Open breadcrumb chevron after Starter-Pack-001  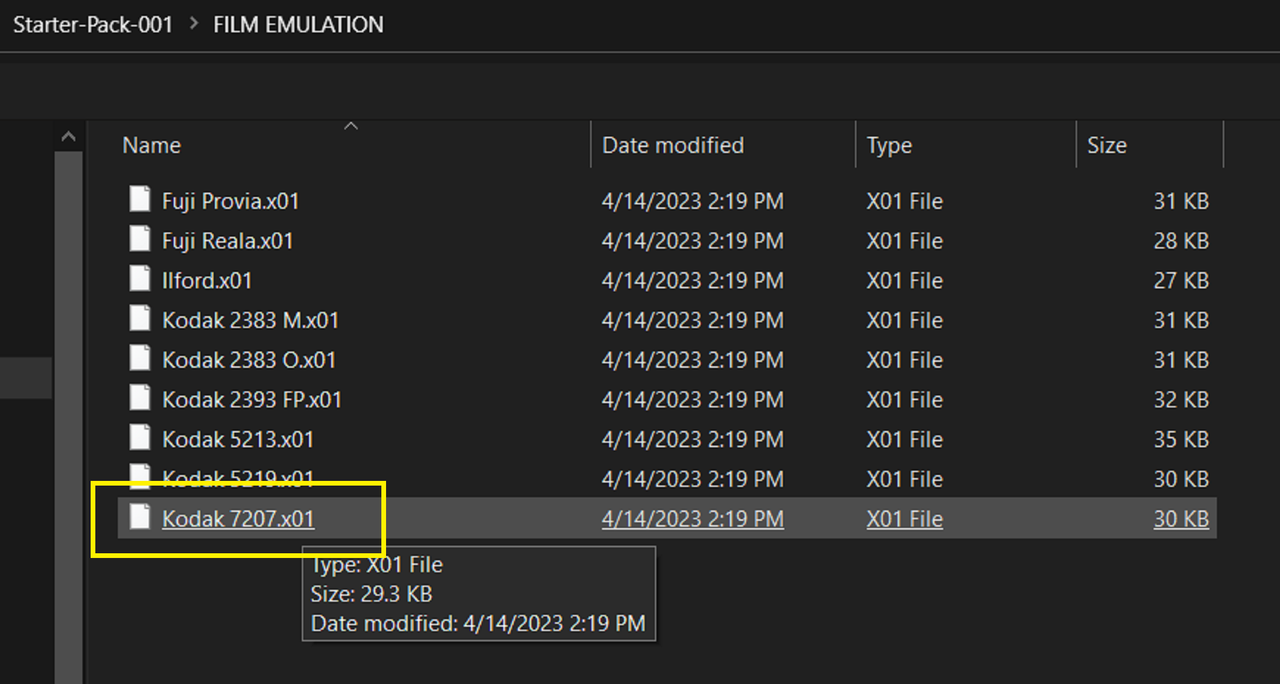click(x=193, y=25)
